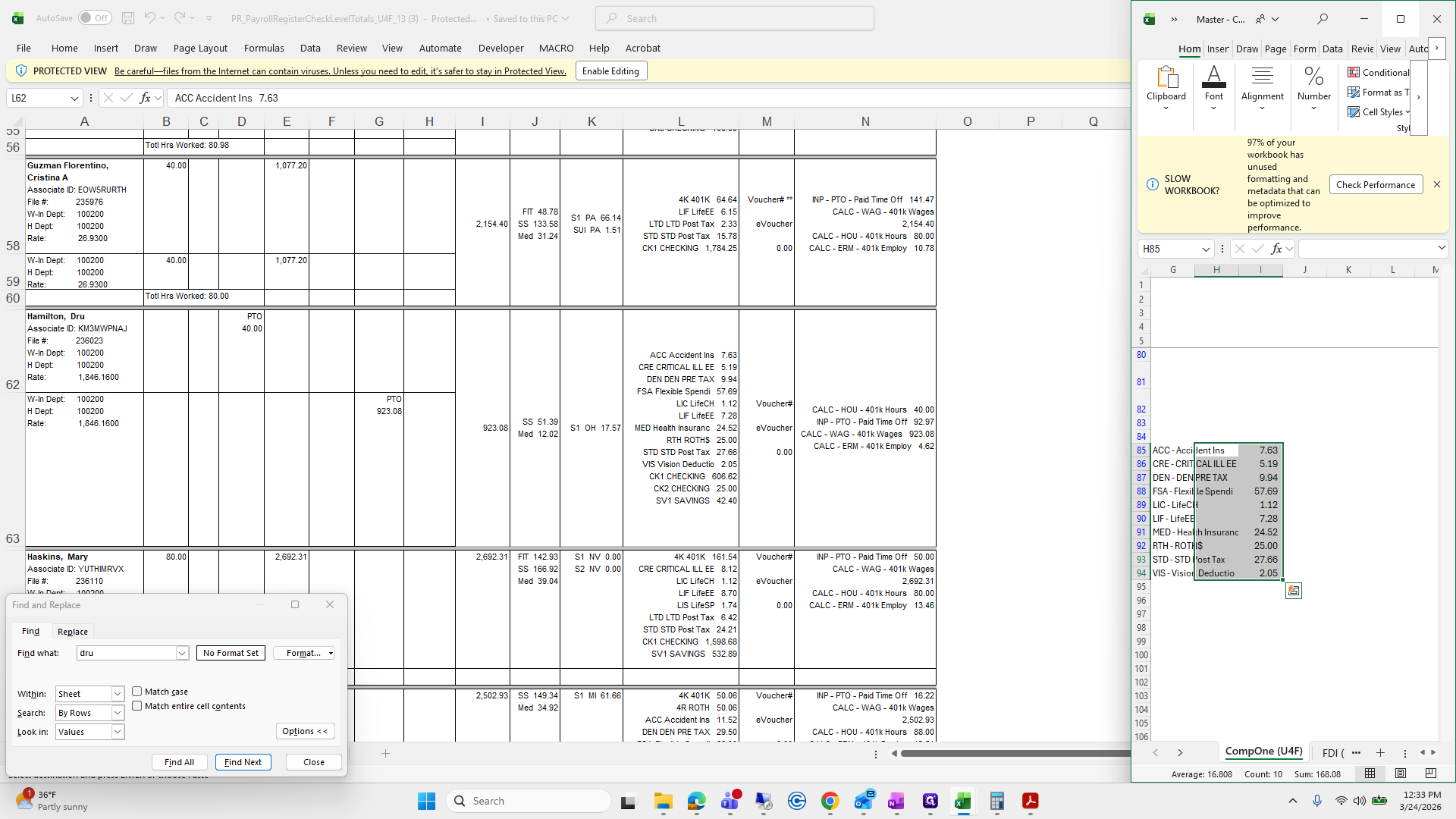
Task: Check Match entire cell contents
Action: pyautogui.click(x=137, y=706)
